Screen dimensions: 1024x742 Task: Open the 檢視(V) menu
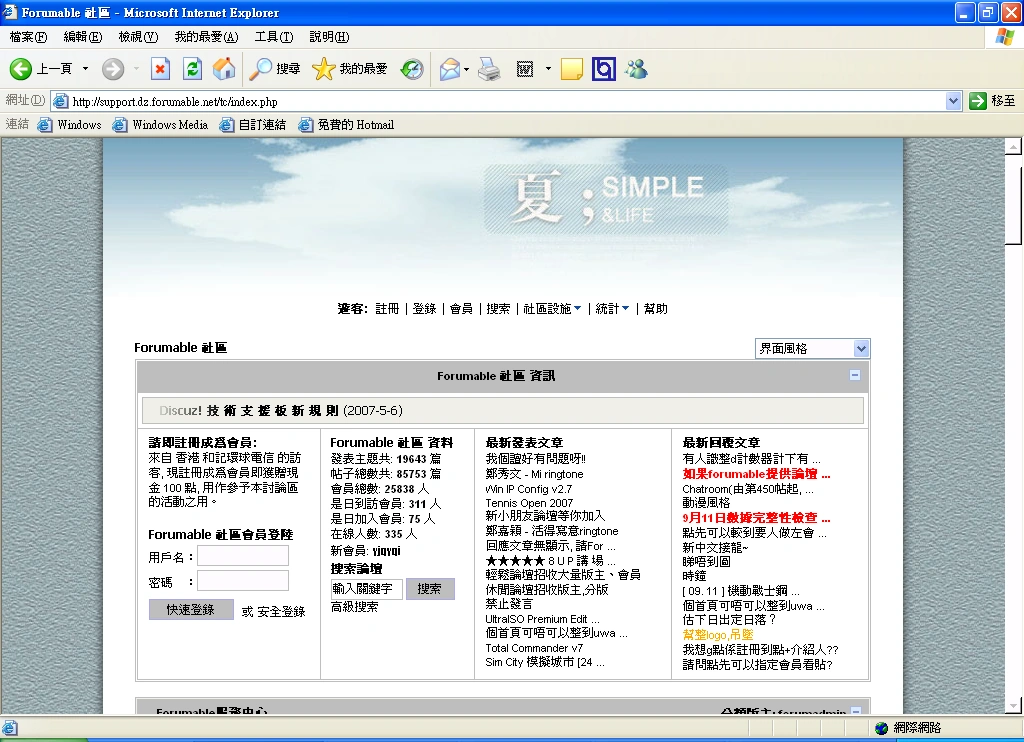pyautogui.click(x=138, y=37)
